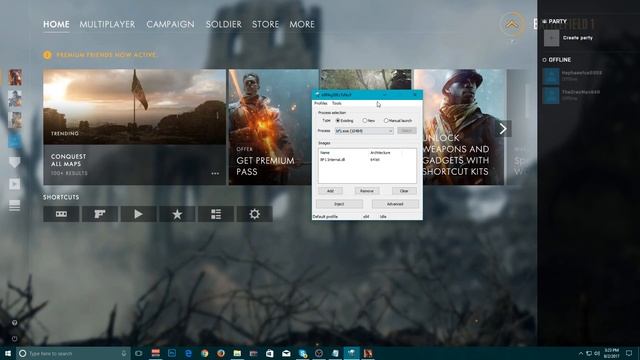Click the hamburger menu icon in left sidebar
The height and width of the screenshot is (360, 640).
click(x=15, y=205)
